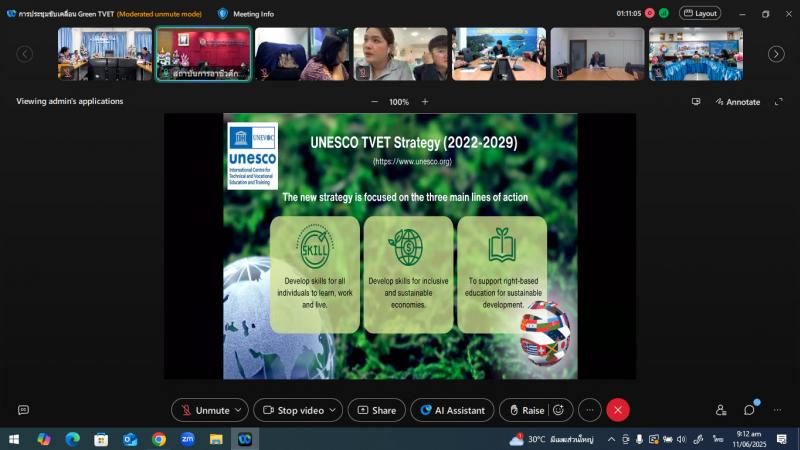Click the shared screen view options icon
The image size is (800, 450).
pos(696,102)
